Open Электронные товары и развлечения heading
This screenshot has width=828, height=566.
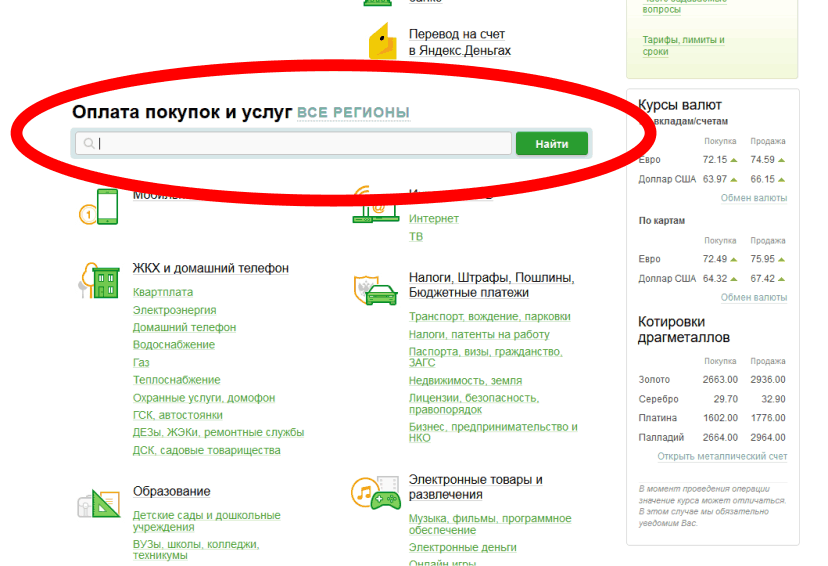pos(476,487)
